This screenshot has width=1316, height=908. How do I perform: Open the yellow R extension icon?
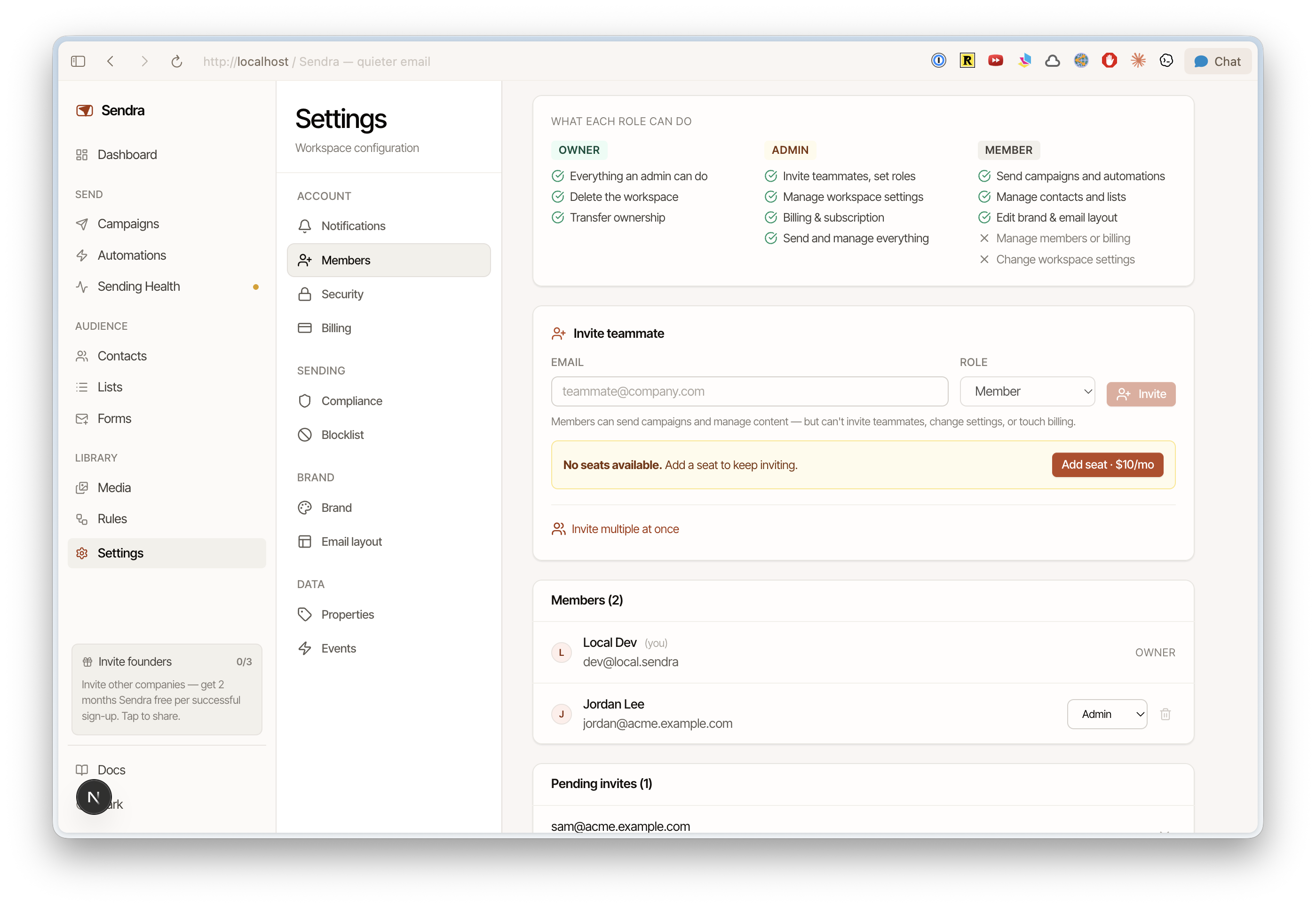click(967, 60)
